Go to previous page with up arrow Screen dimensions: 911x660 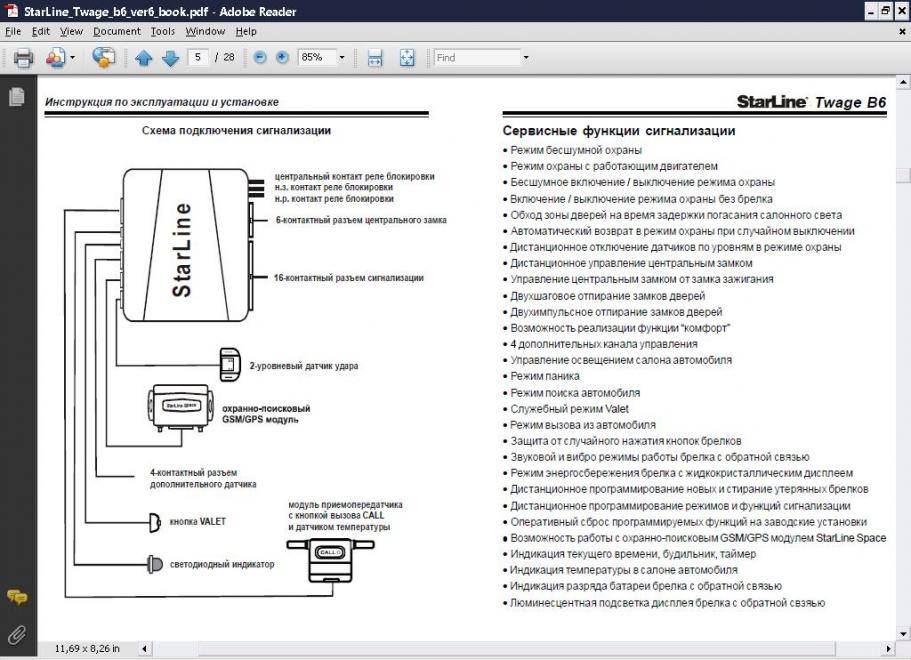click(x=144, y=58)
